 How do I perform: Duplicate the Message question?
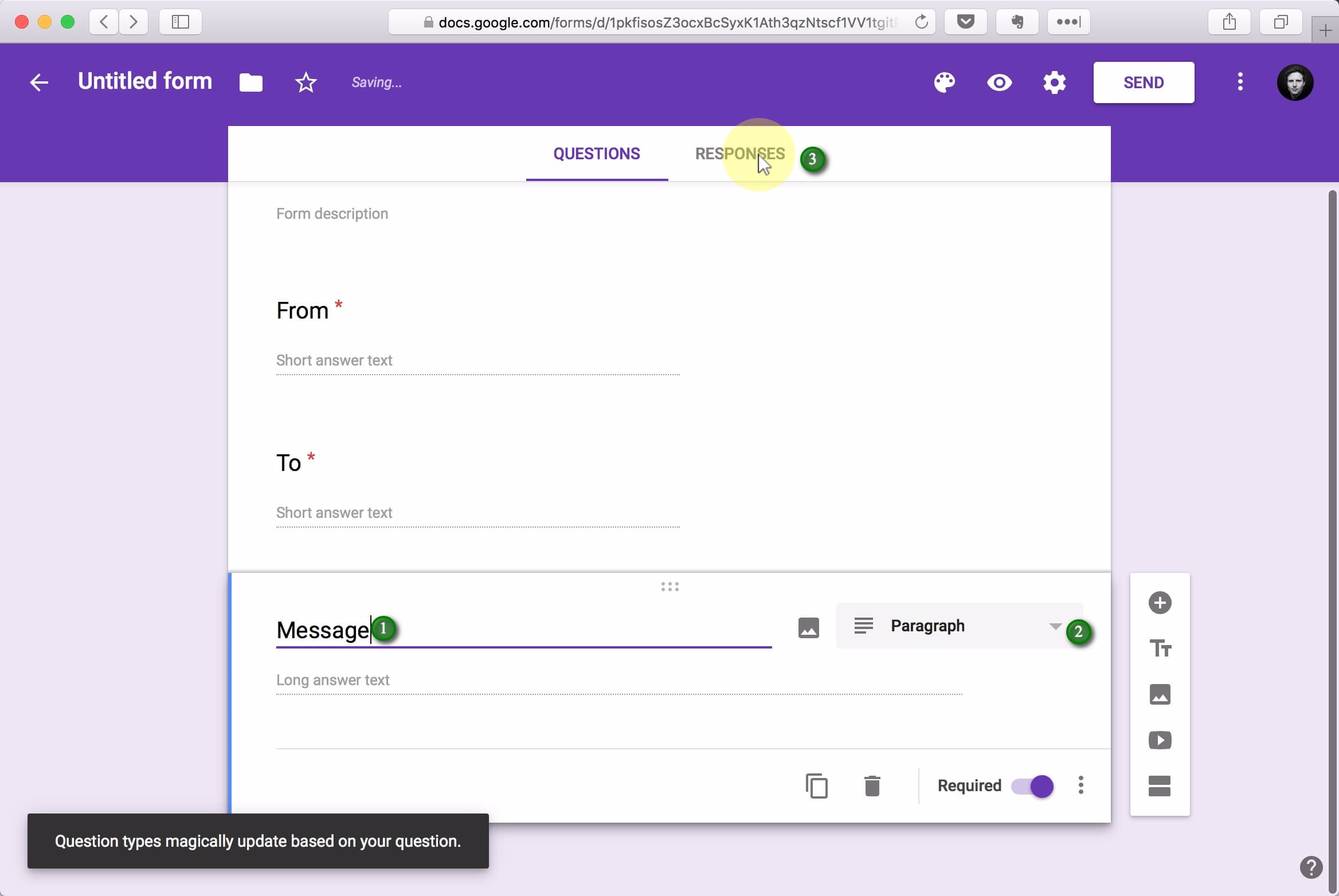[x=817, y=785]
